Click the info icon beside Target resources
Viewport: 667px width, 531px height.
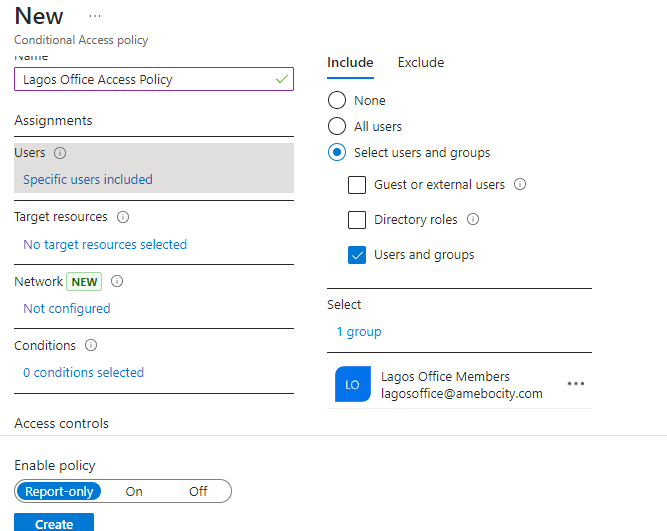click(123, 217)
